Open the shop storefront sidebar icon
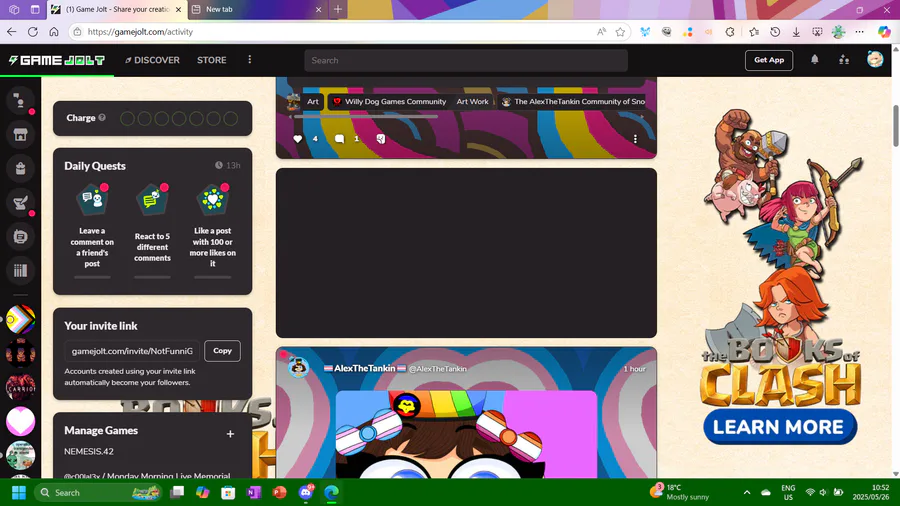900x506 pixels. pyautogui.click(x=20, y=135)
